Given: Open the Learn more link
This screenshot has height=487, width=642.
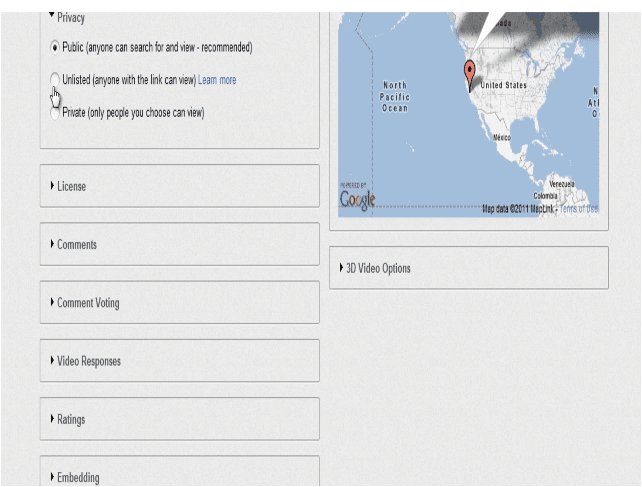Looking at the screenshot, I should click(x=217, y=80).
